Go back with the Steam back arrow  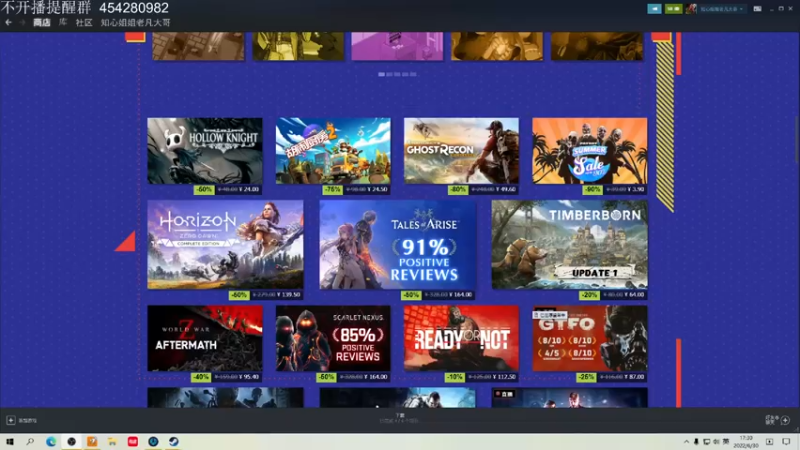[x=8, y=22]
